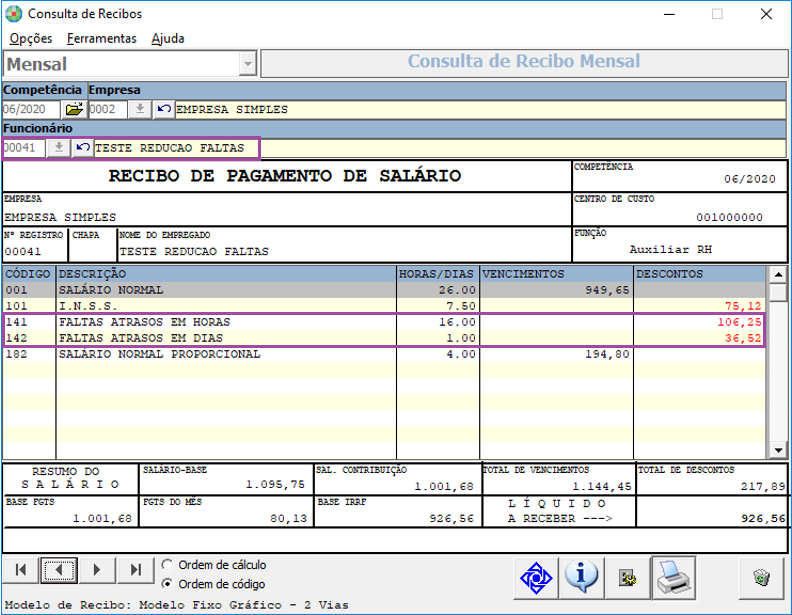This screenshot has height=615, width=792.
Task: Click the Modelo de Recibo status text
Action: tap(176, 604)
